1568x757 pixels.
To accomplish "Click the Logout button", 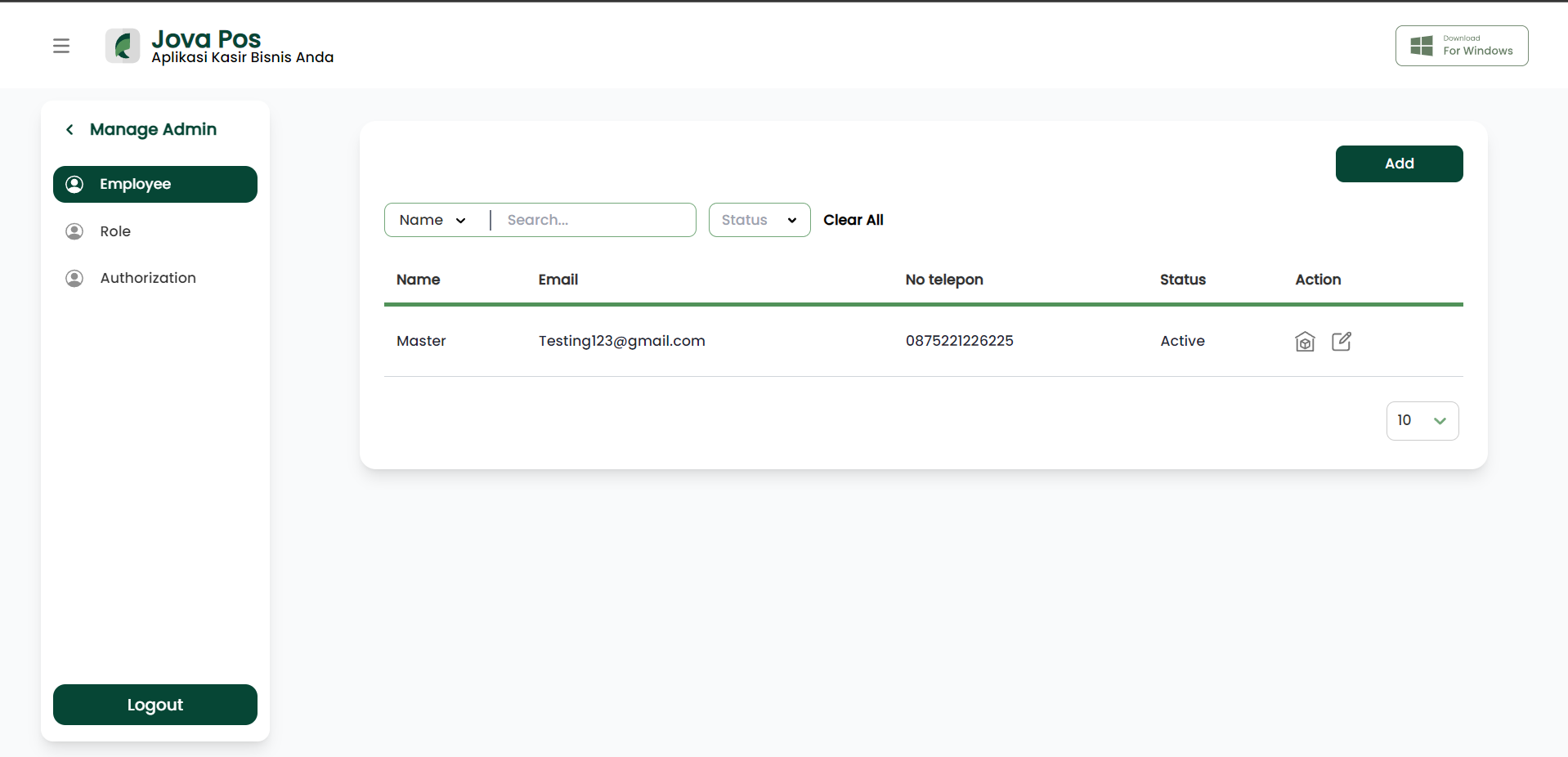I will pos(155,705).
